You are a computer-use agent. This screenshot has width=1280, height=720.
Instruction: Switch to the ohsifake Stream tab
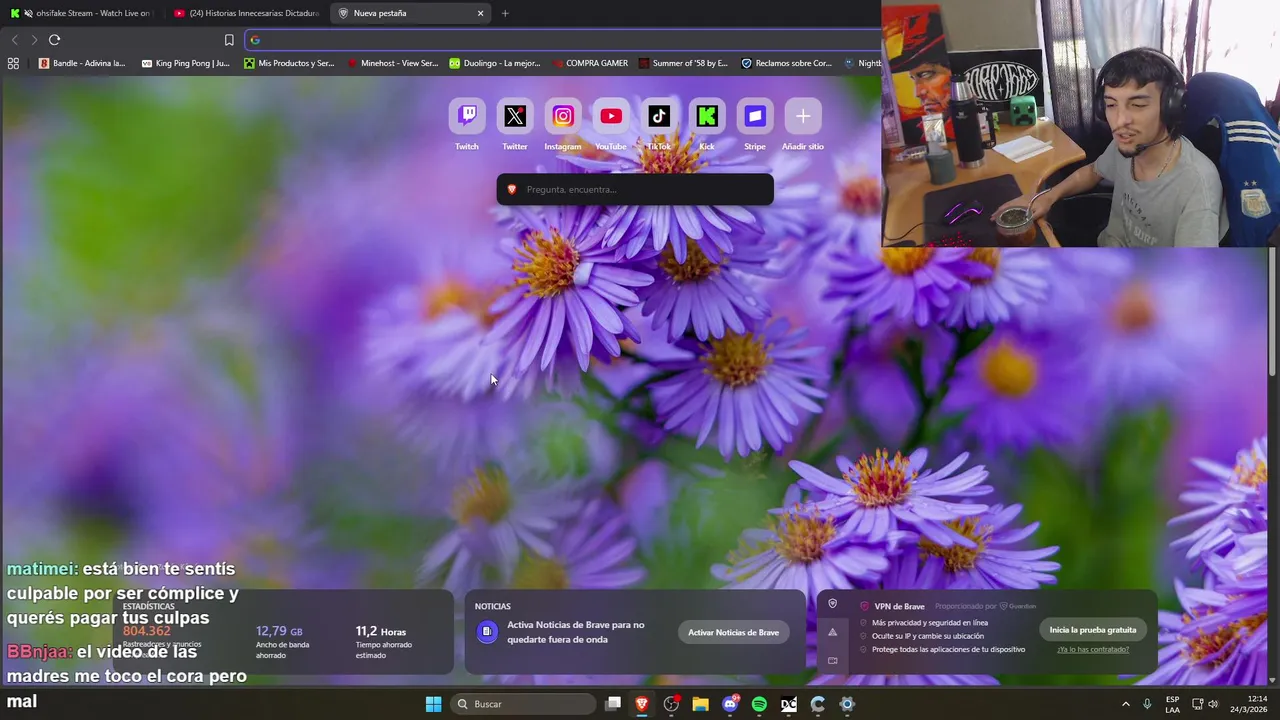80,13
